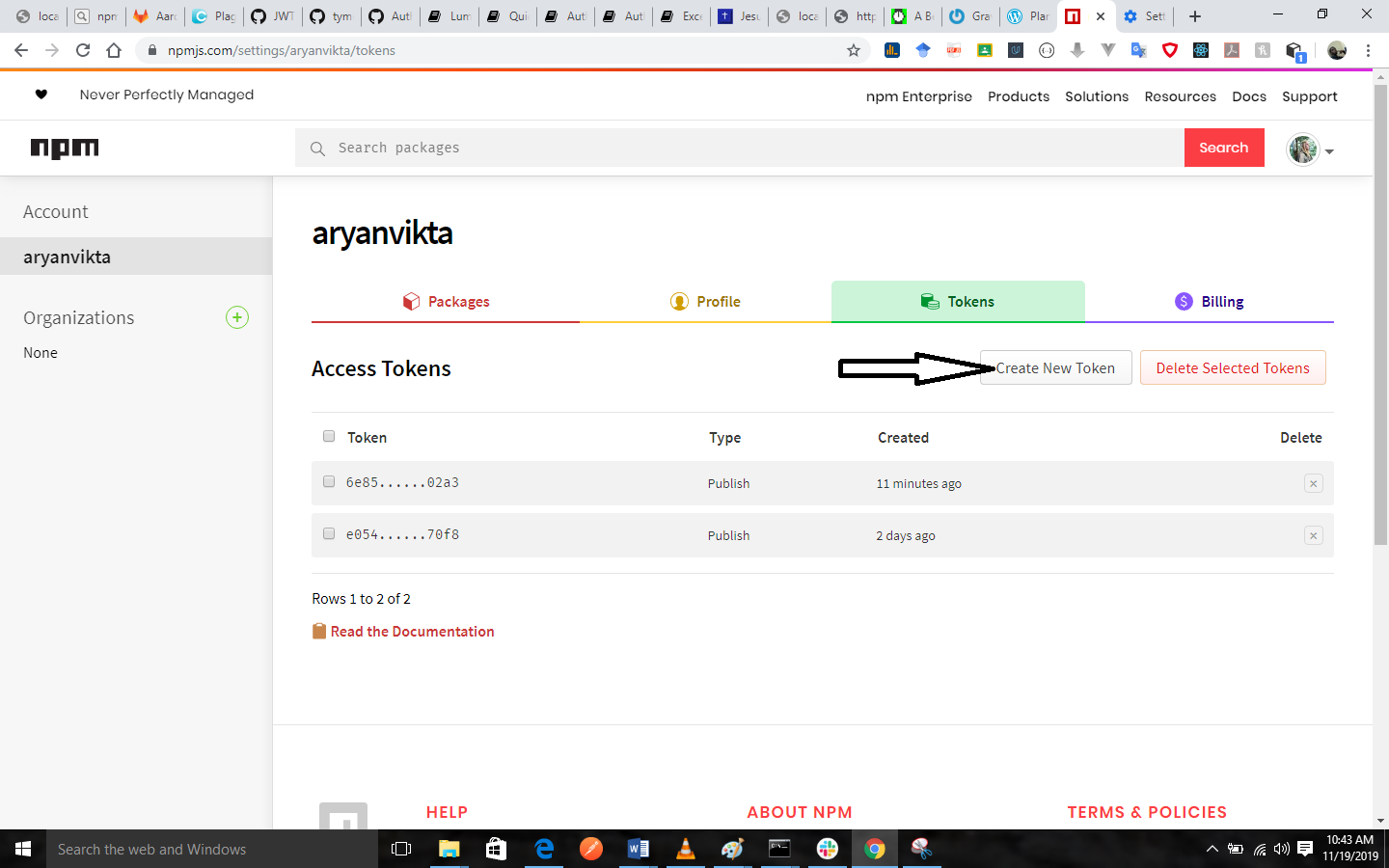This screenshot has height=868, width=1389.
Task: Add a new organization with plus icon
Action: pos(237,317)
